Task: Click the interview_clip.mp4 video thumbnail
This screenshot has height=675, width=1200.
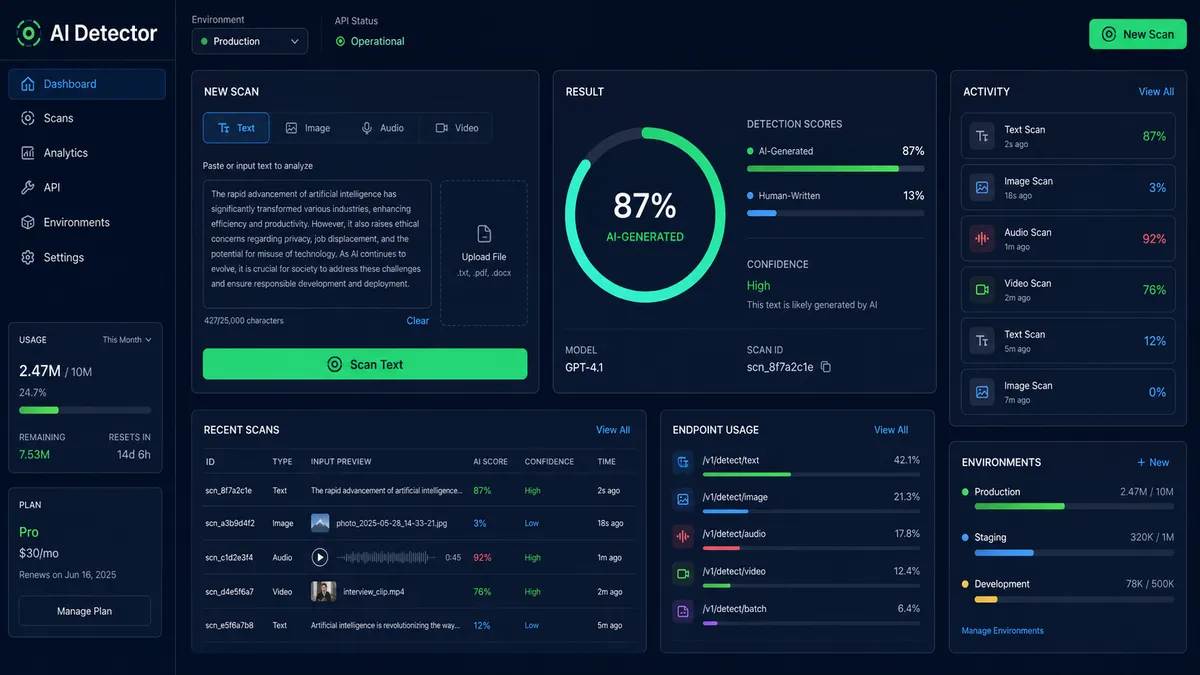Action: 323,591
